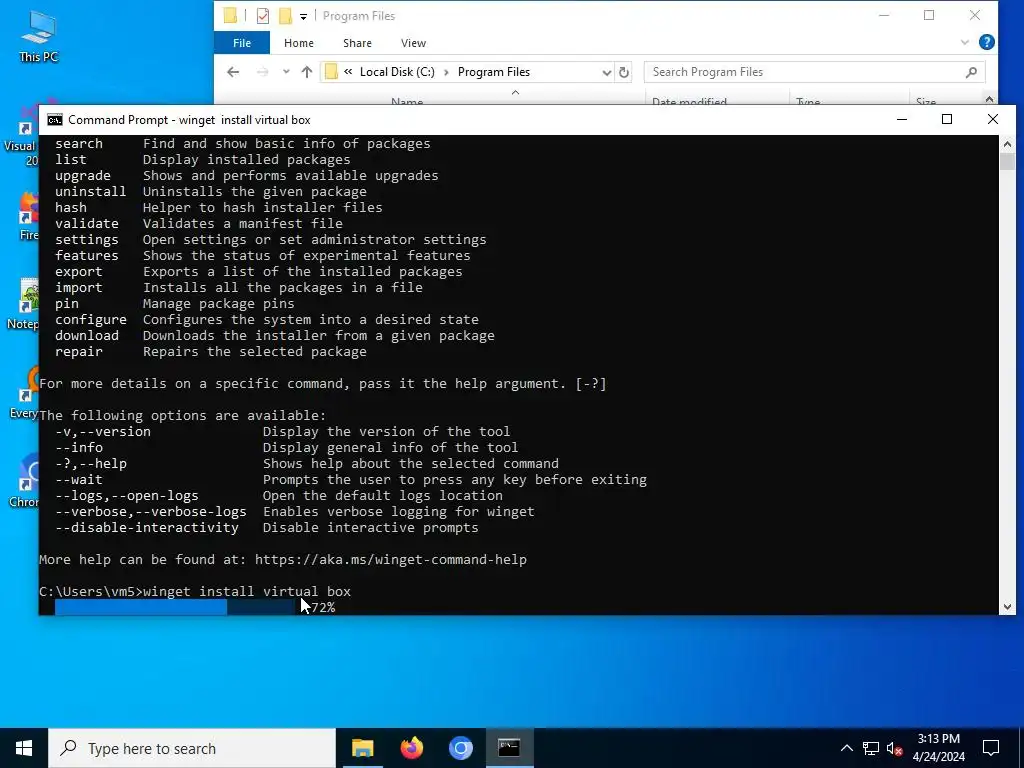
Task: Click the muted volume tray icon
Action: [894, 748]
